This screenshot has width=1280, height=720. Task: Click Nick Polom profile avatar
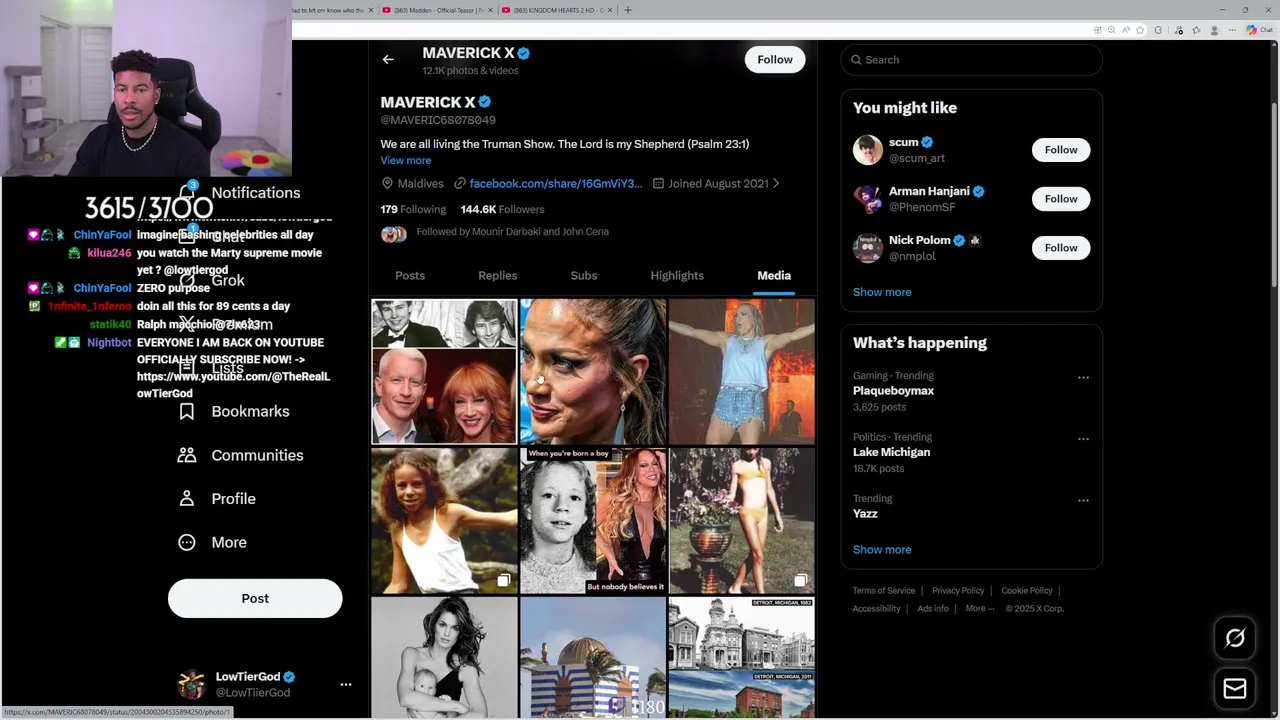pyautogui.click(x=868, y=248)
